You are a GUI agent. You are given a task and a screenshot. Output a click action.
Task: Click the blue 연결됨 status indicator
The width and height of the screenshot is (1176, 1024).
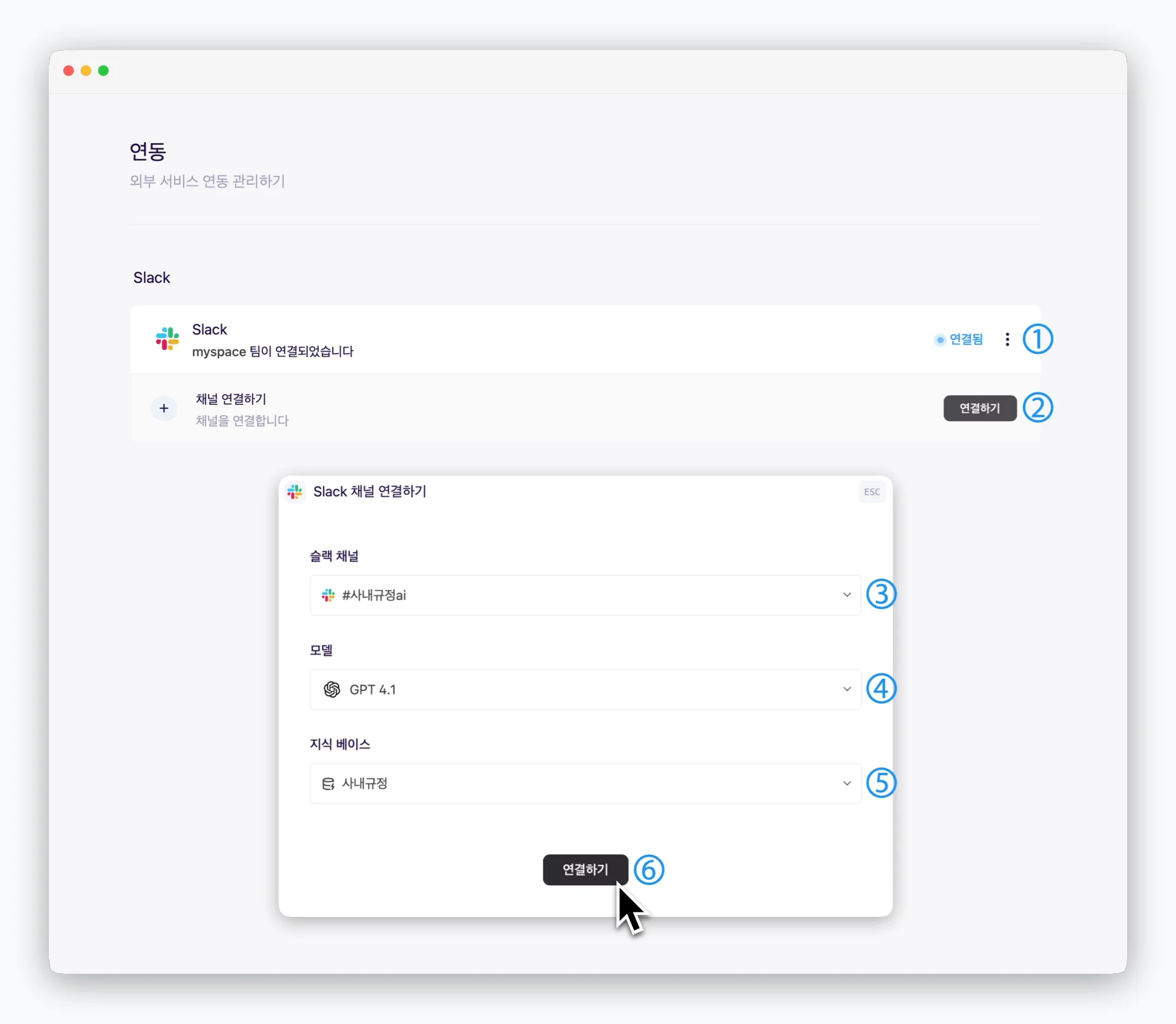click(959, 339)
